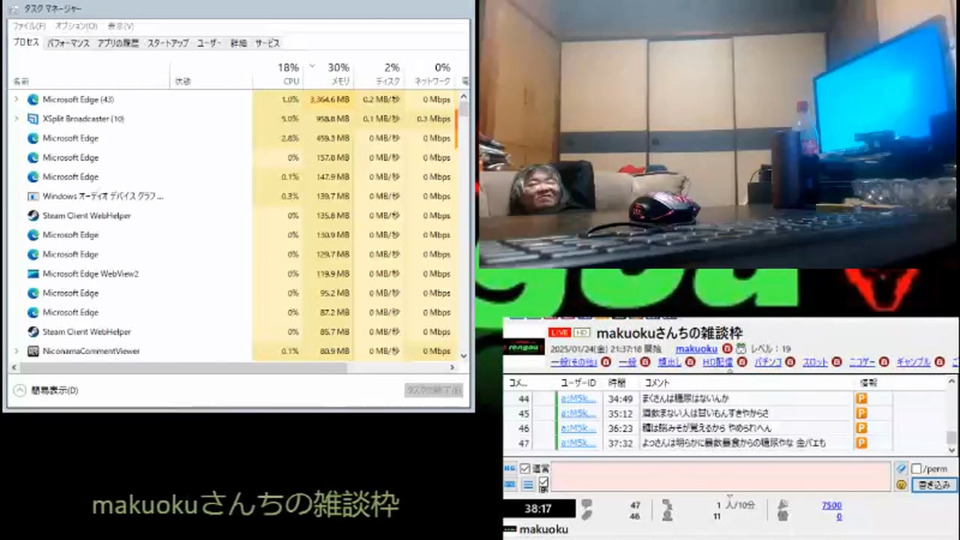
Task: Click the Task Manager title bar icon
Action: pos(14,9)
